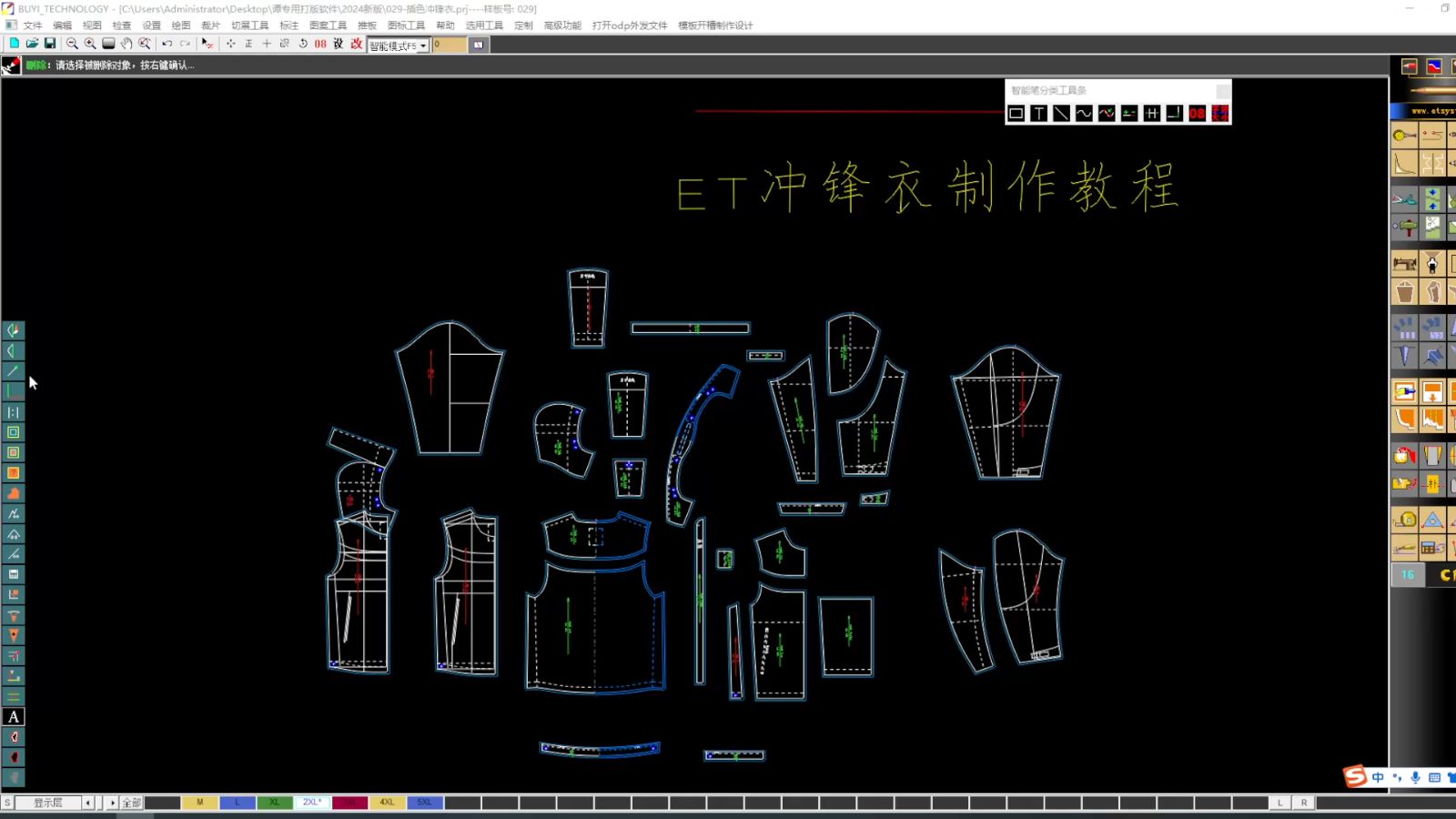
Task: Click the 16 button in right panel
Action: click(x=1408, y=574)
